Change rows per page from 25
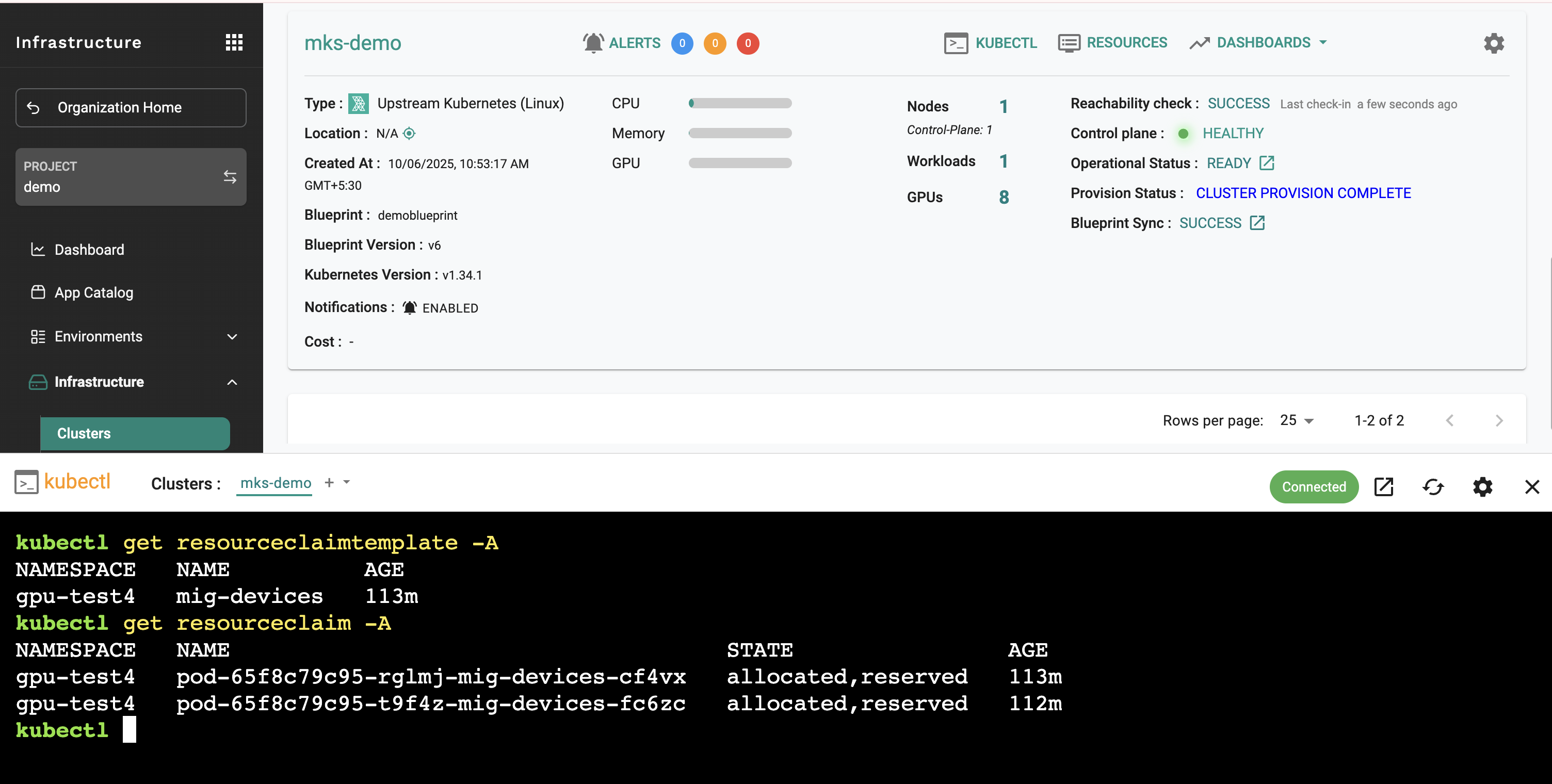Screen dimensions: 1552x784 click(1294, 420)
